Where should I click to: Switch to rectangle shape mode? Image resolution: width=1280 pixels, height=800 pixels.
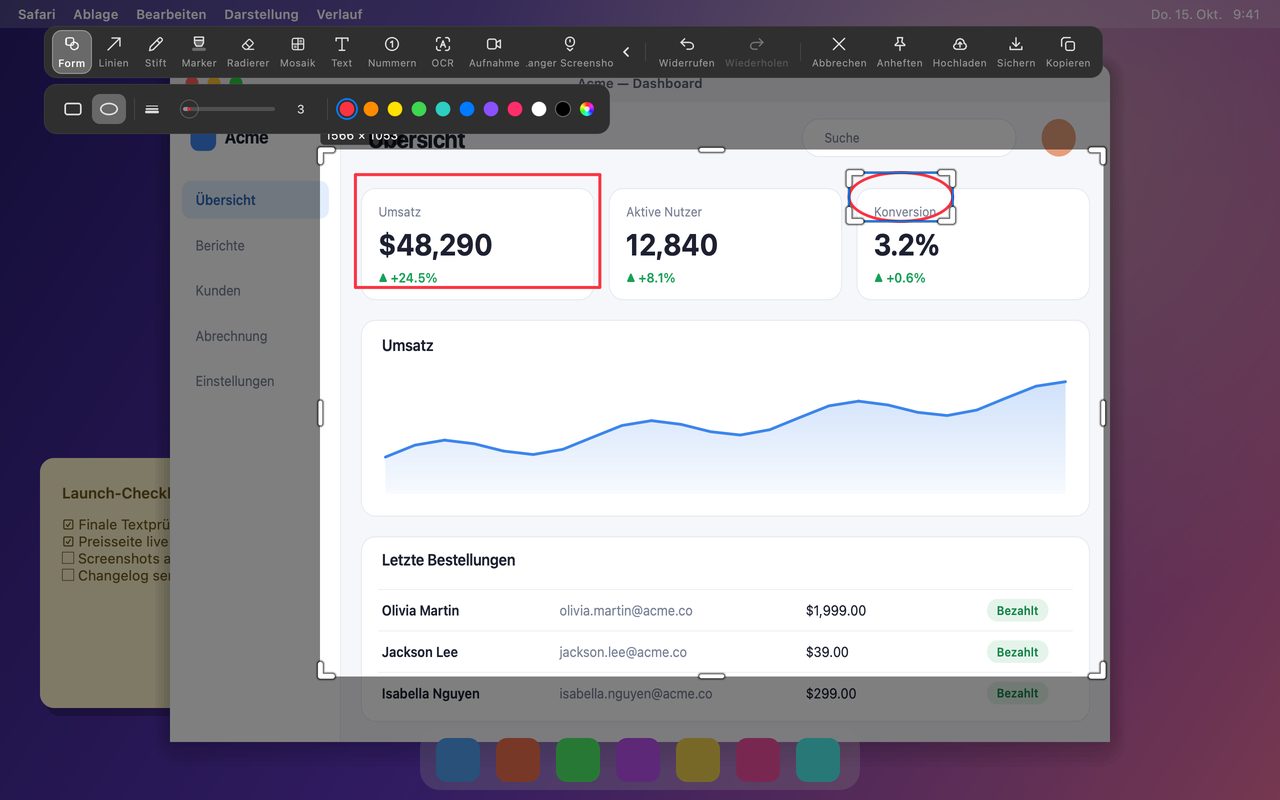pyautogui.click(x=73, y=109)
